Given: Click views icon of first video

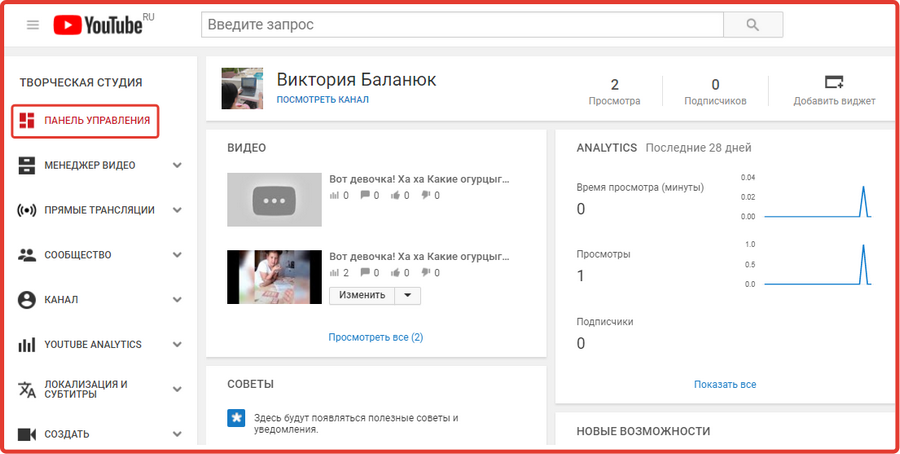Looking at the screenshot, I should click(335, 195).
